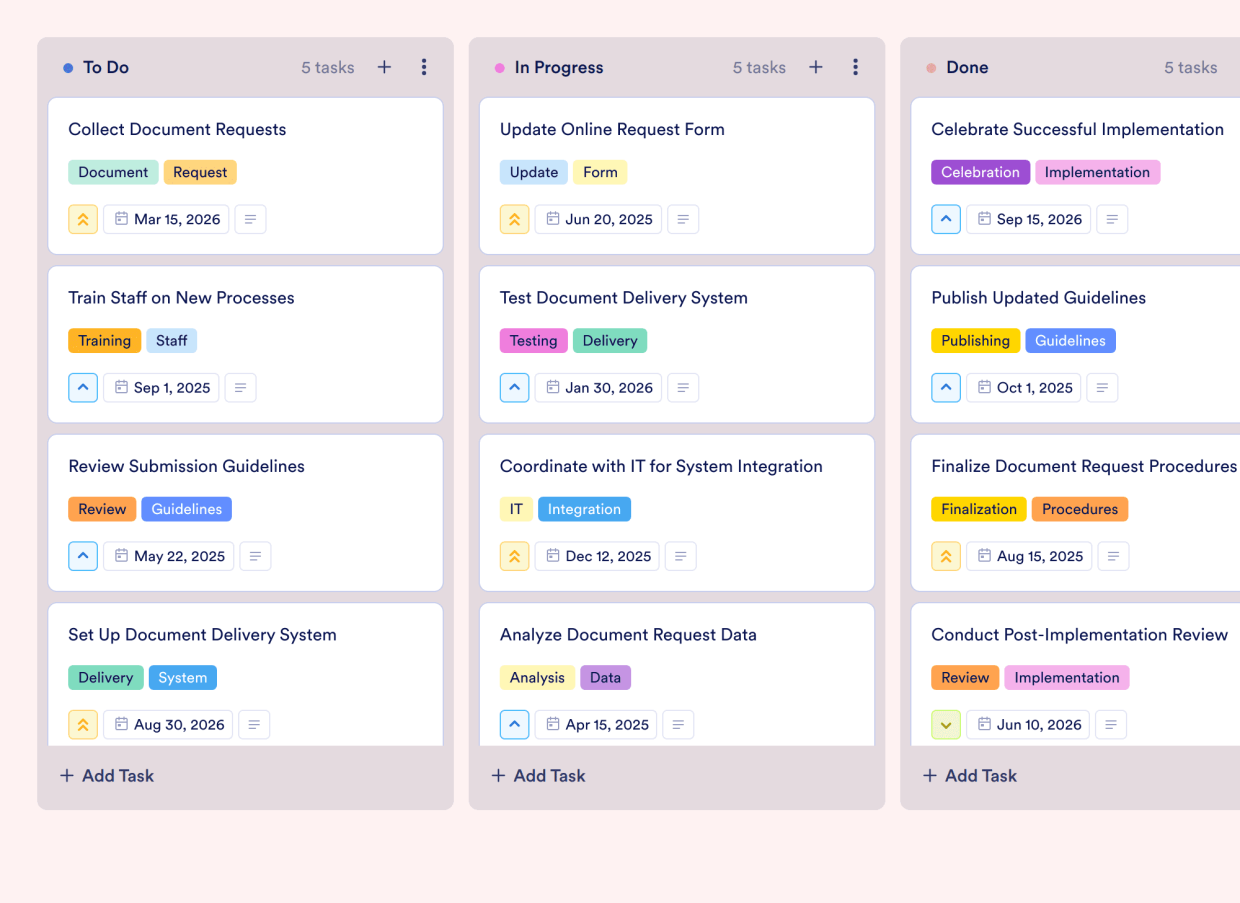
Task: Click the notes icon on Conduct Post-Implementation Review
Action: (1111, 724)
